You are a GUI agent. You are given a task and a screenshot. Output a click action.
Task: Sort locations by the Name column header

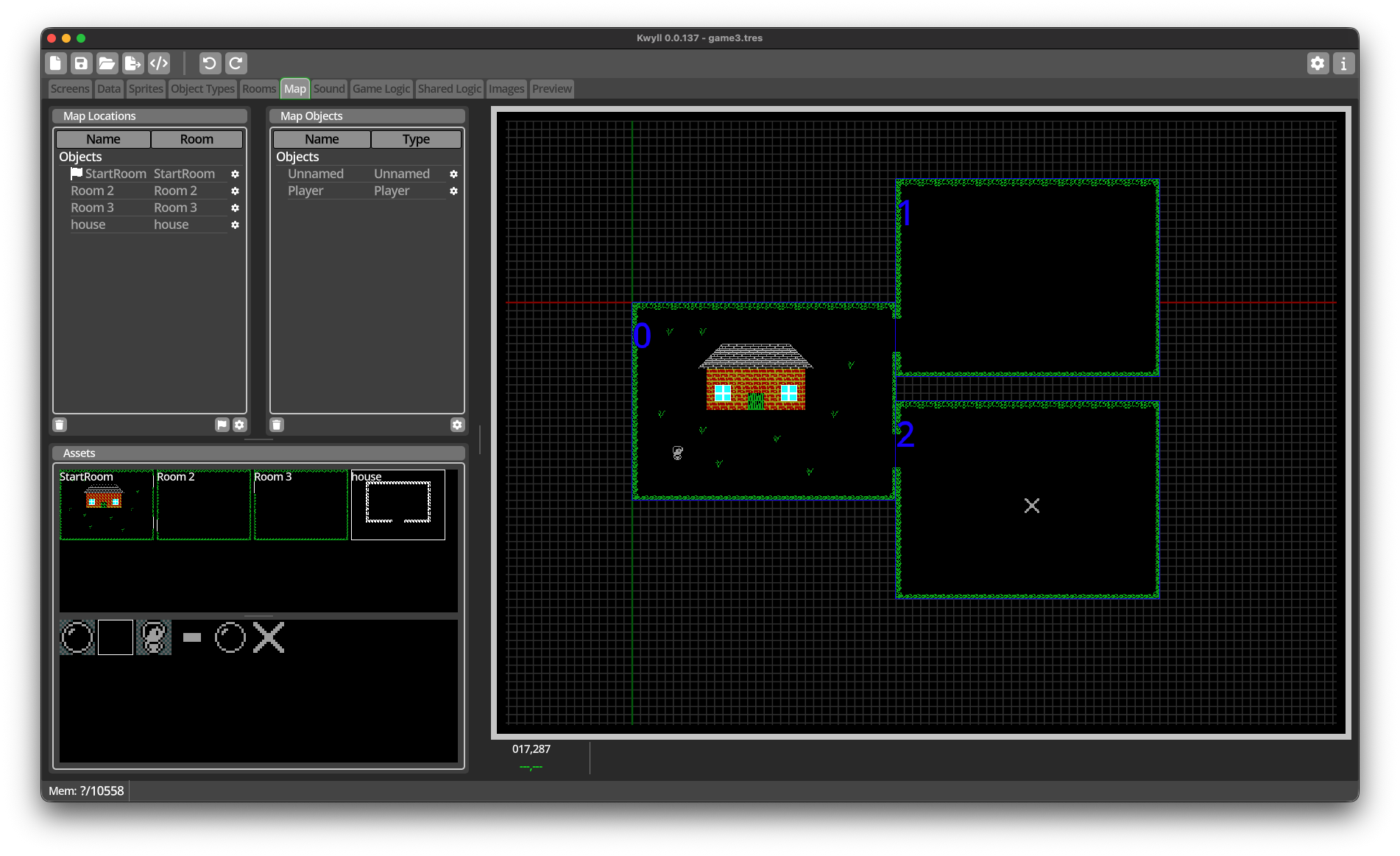pos(103,139)
